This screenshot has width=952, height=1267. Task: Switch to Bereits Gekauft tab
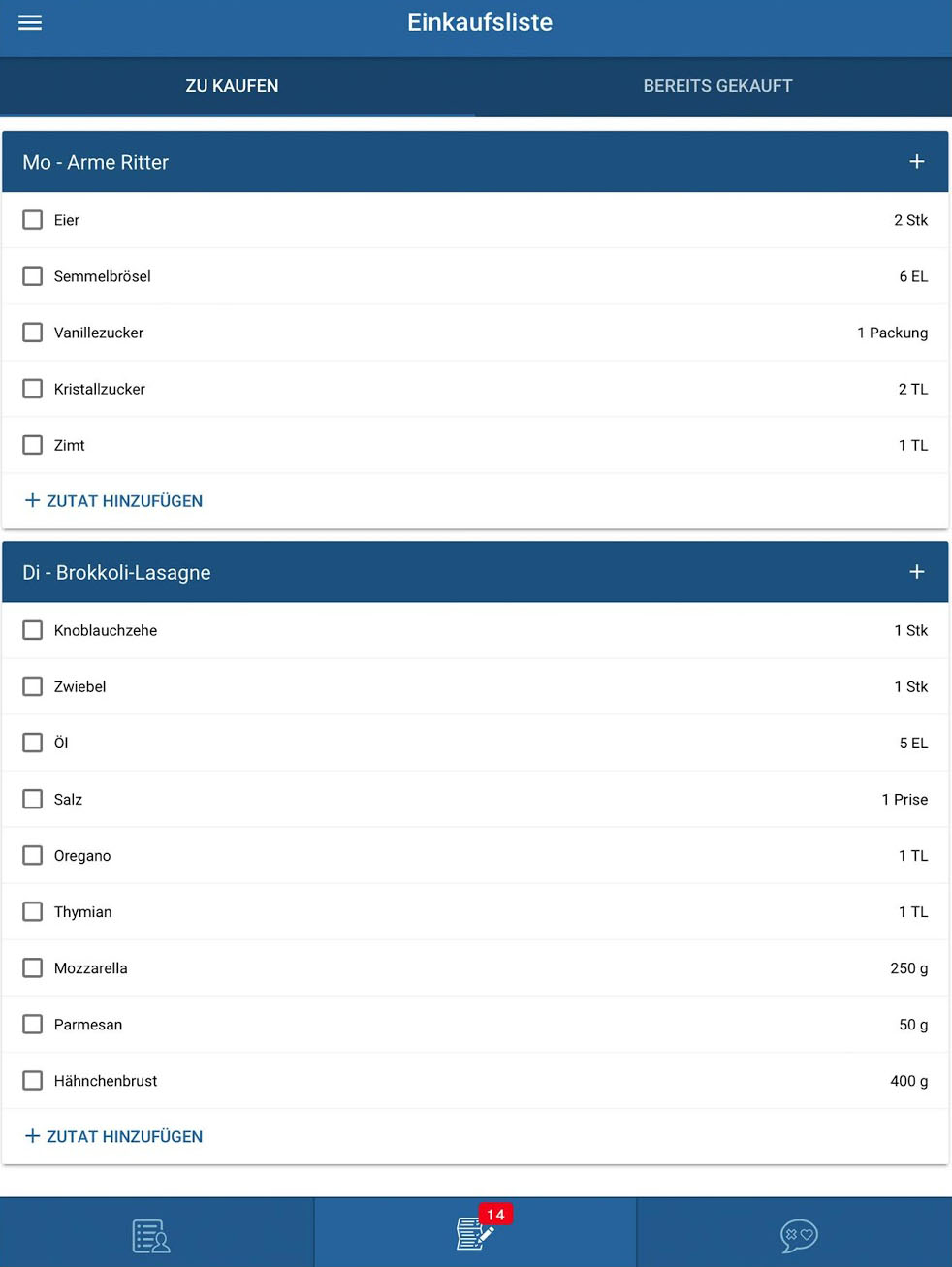[x=717, y=86]
